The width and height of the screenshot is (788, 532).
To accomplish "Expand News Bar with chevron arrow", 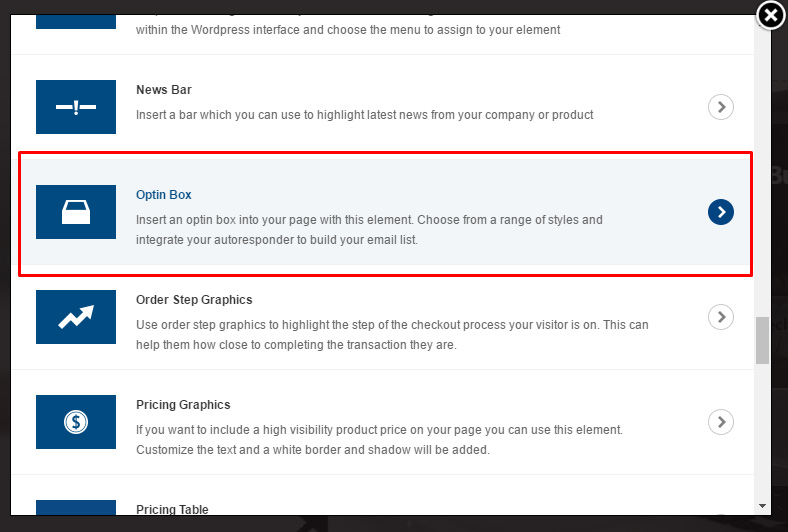I will click(x=720, y=107).
